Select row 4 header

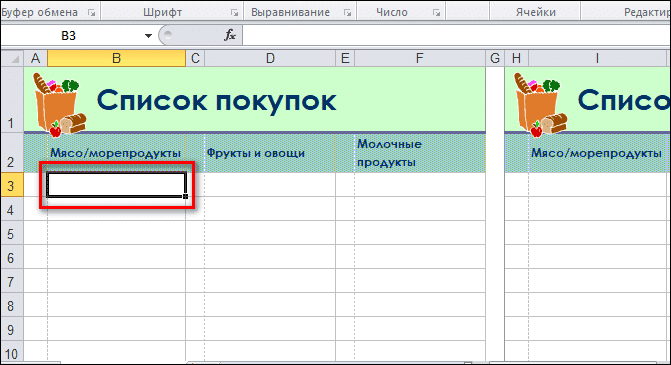[12, 209]
